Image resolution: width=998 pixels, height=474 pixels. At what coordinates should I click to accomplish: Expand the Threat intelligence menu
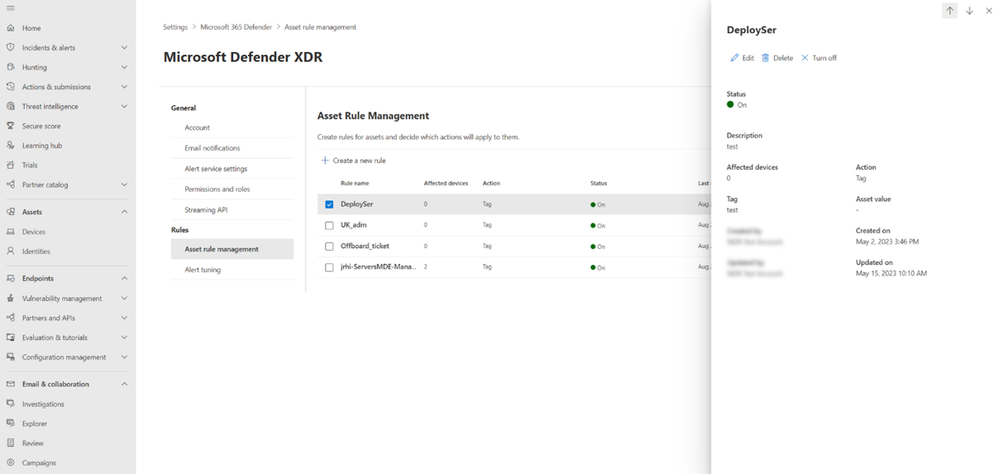coord(124,106)
